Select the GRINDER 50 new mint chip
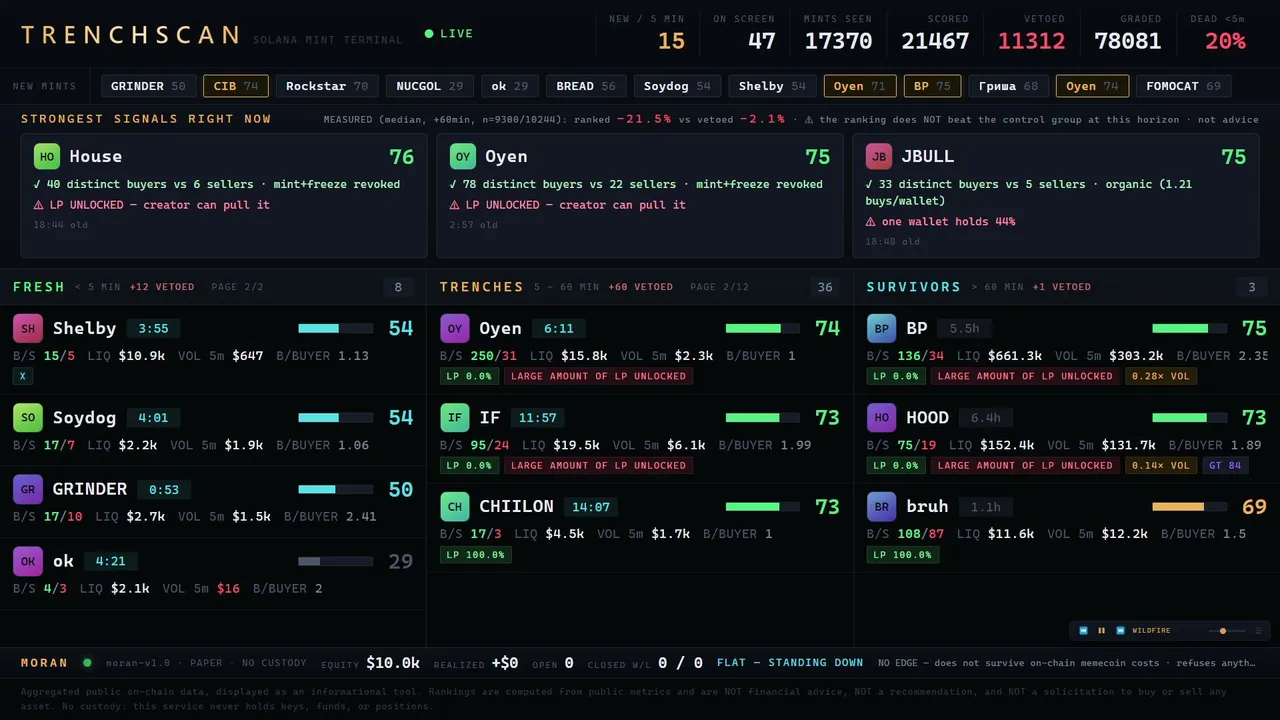Viewport: 1280px width, 720px height. click(148, 86)
